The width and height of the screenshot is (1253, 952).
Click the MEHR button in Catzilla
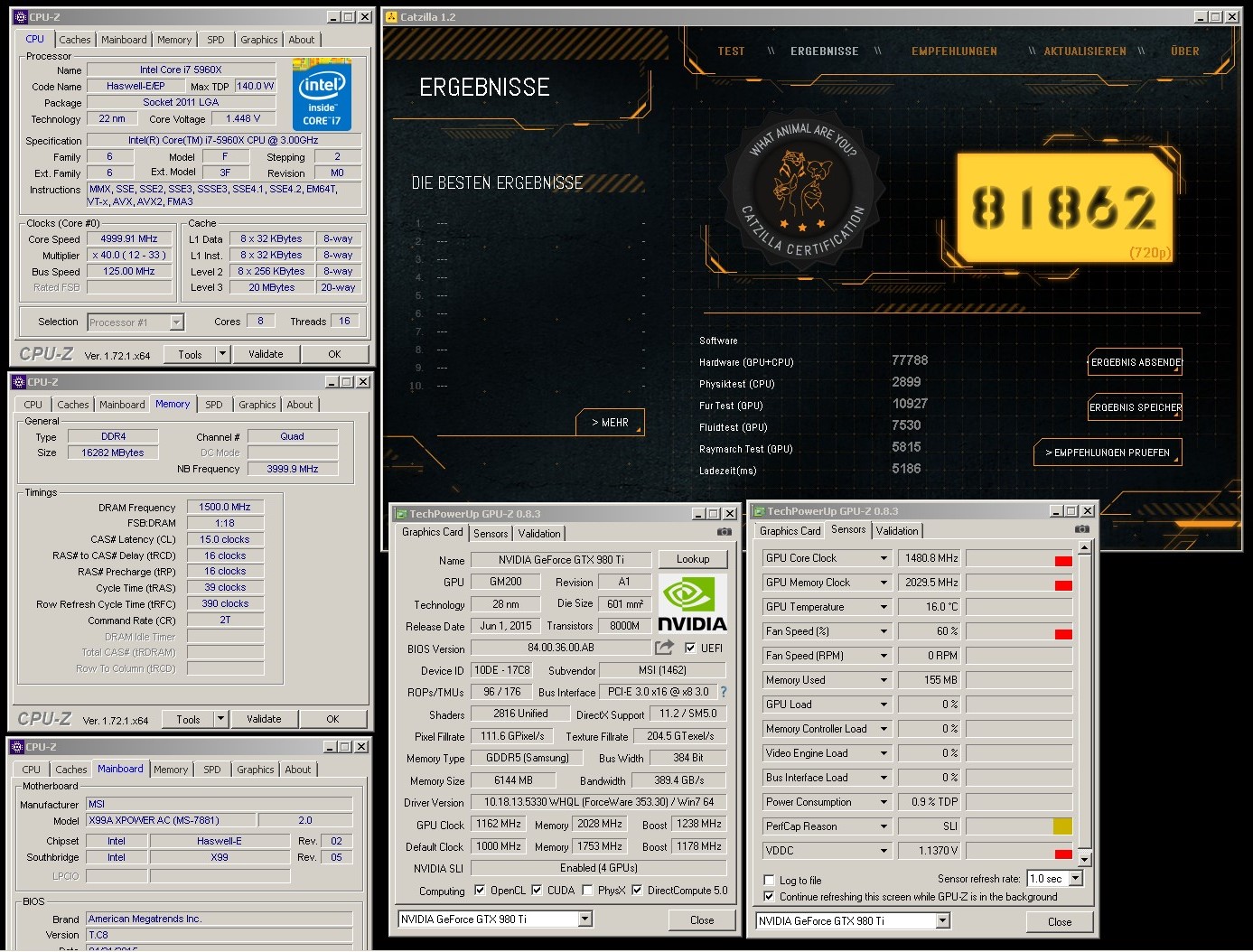click(x=610, y=423)
